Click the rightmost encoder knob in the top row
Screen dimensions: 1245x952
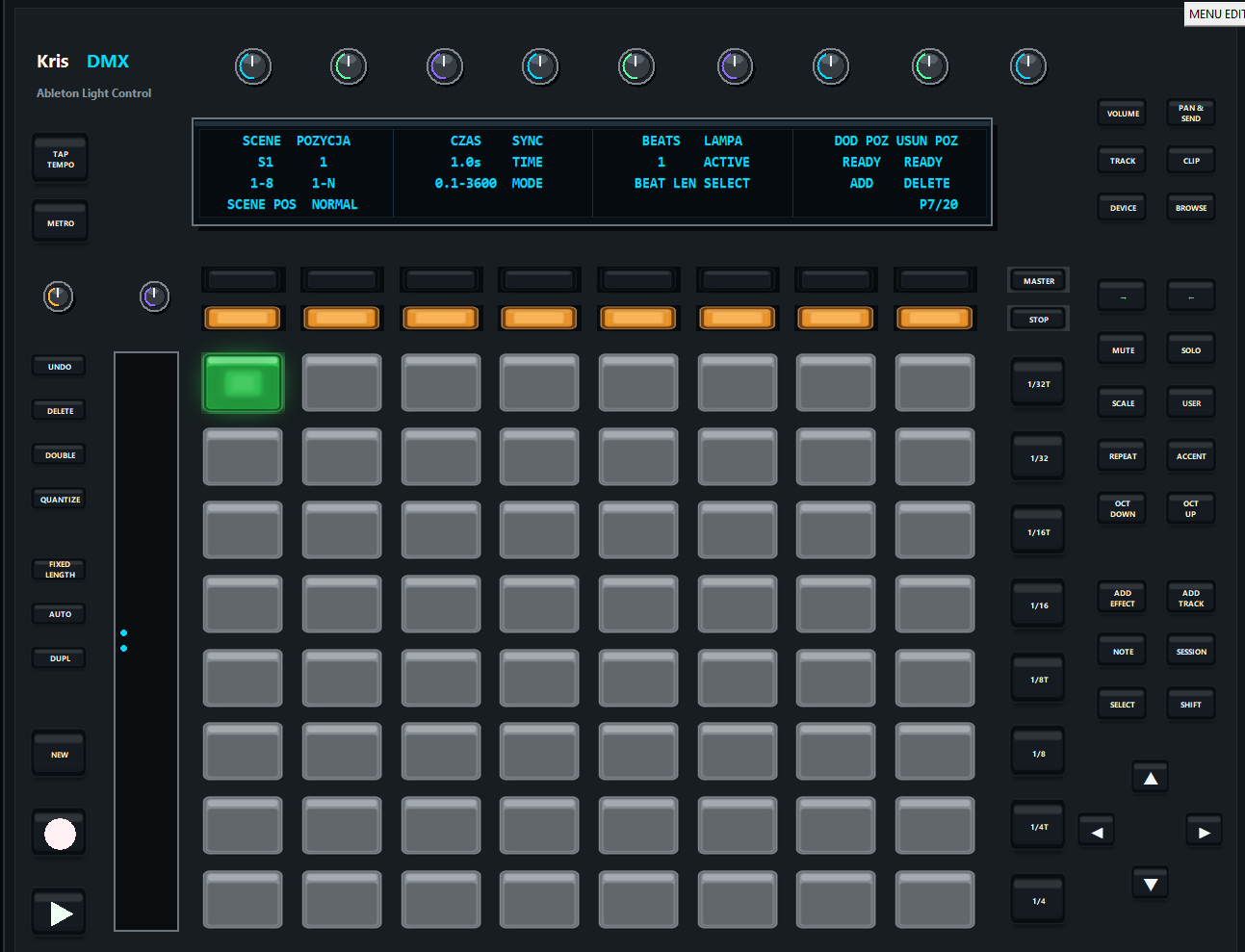(1028, 66)
